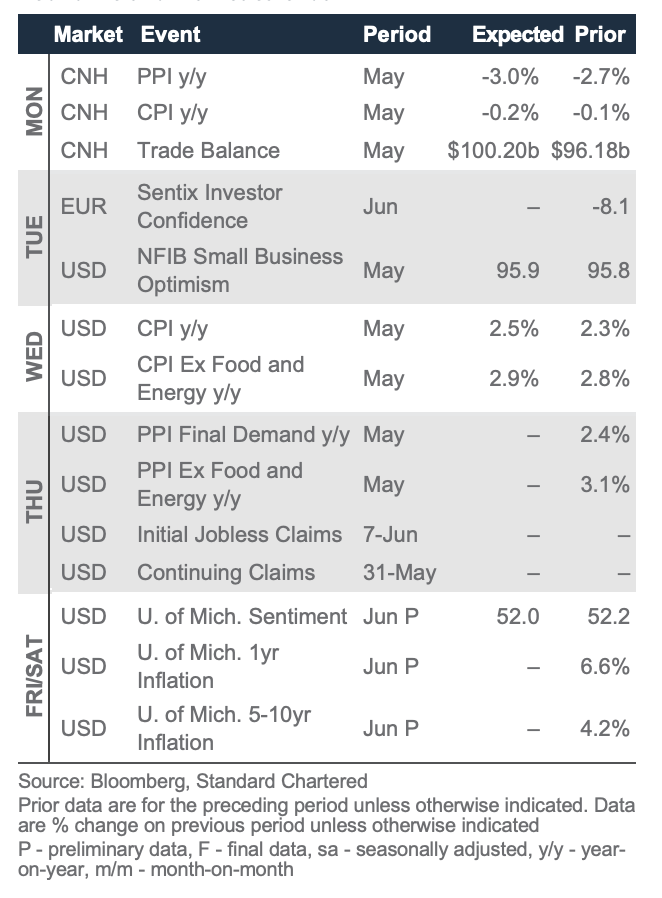Select the TUE day label
The image size is (662, 898).
(x=34, y=237)
